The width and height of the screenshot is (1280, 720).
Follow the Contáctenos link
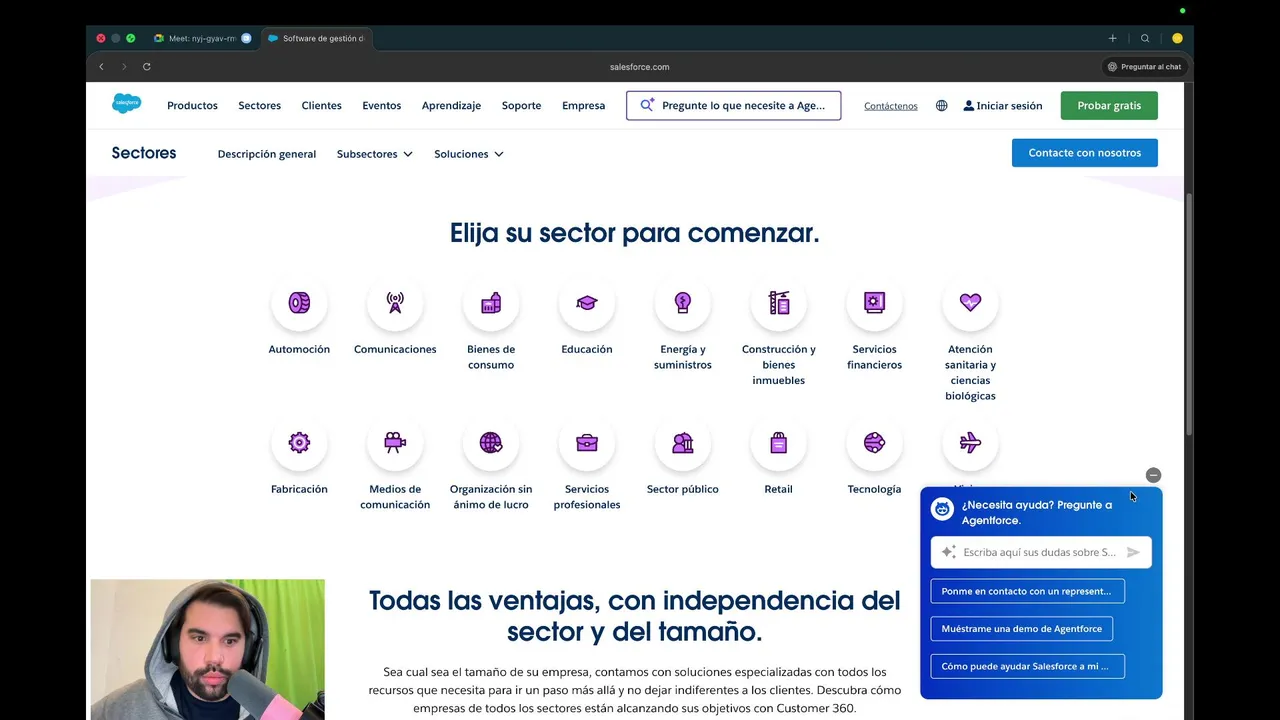pos(890,106)
